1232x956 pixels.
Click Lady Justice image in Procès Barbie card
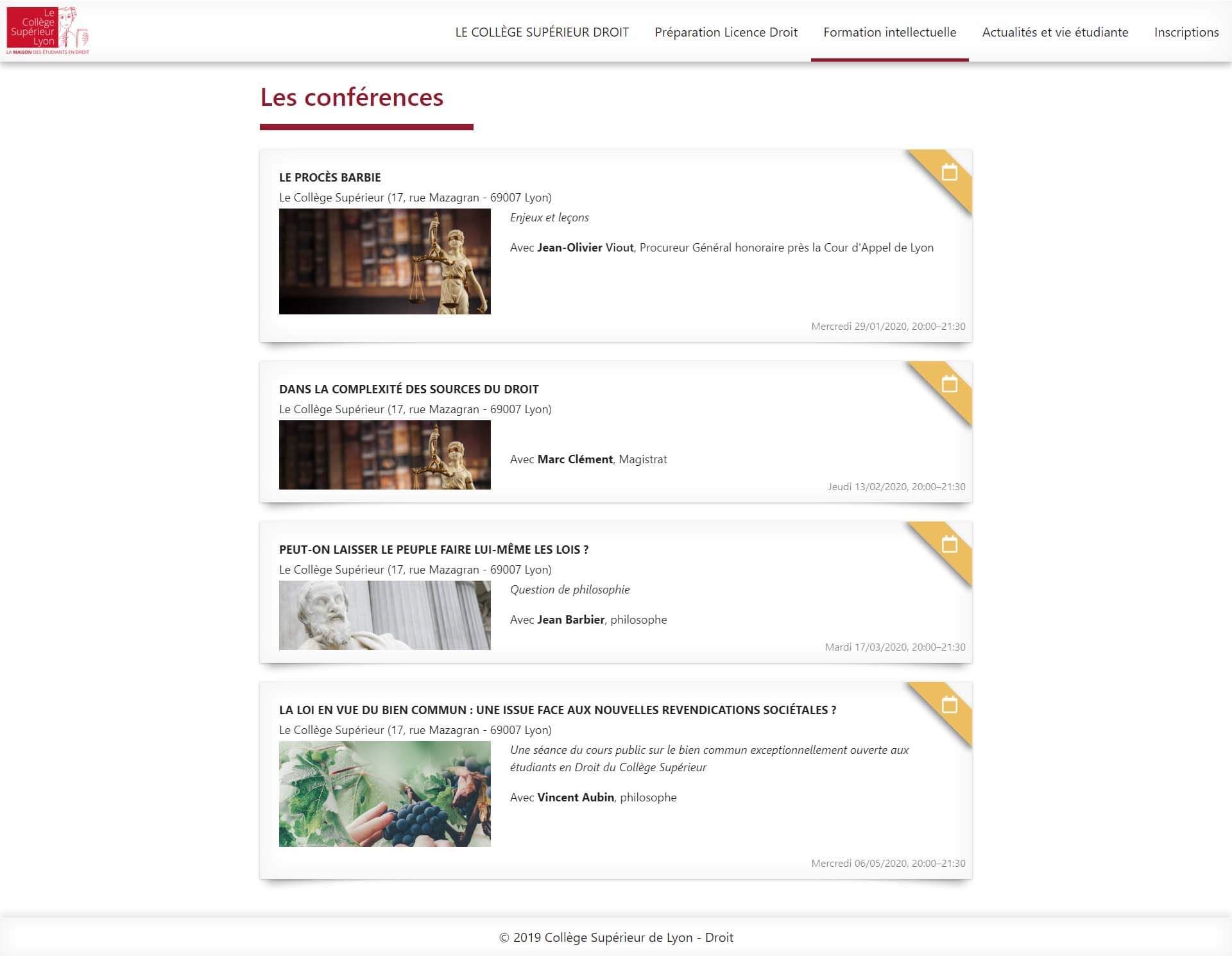pos(385,262)
